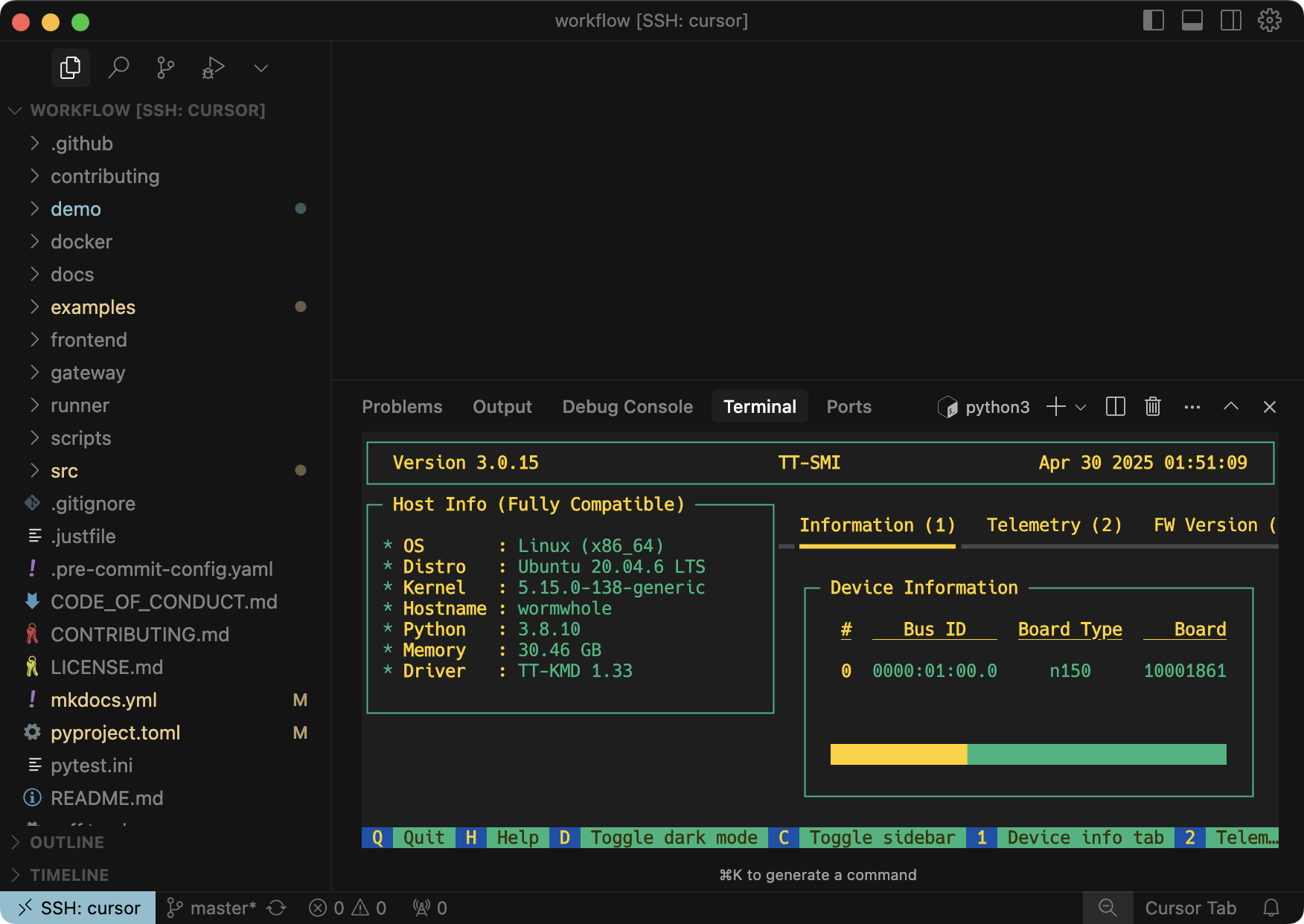
Task: Switch to the Debug Console tab
Action: 627,407
